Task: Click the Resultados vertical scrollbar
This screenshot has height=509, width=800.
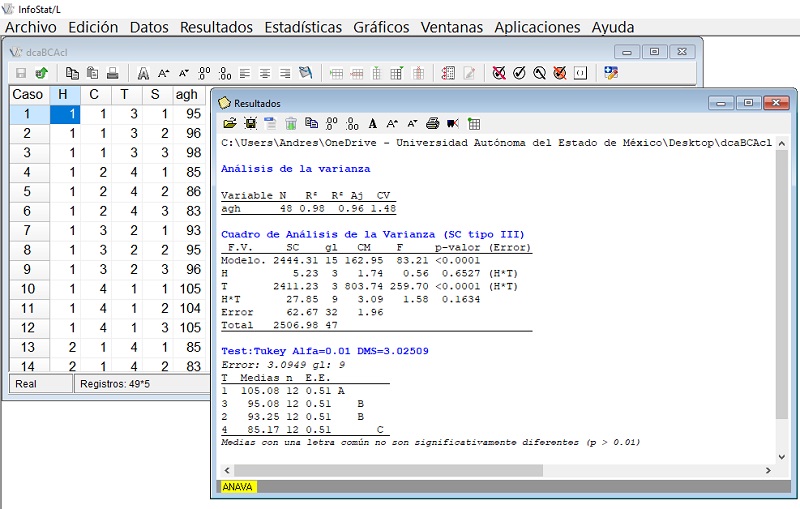Action: point(782,300)
